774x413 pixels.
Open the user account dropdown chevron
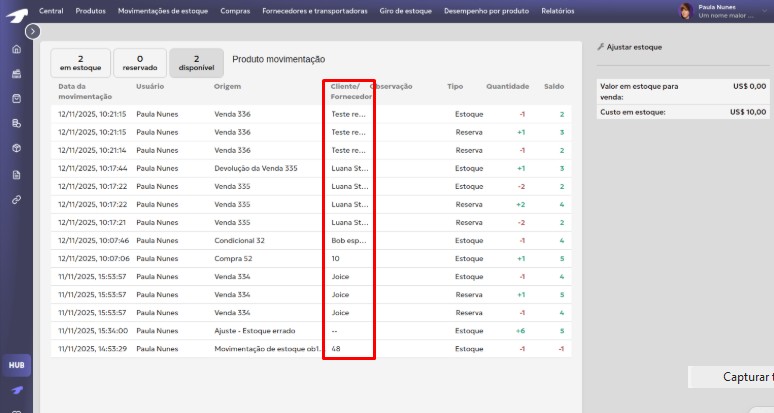(x=764, y=11)
